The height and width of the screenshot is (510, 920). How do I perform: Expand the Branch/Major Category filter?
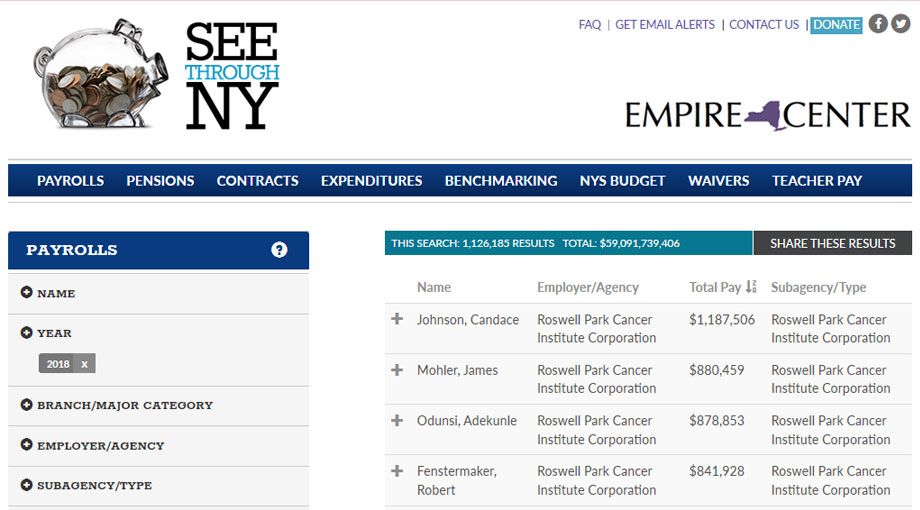(27, 405)
